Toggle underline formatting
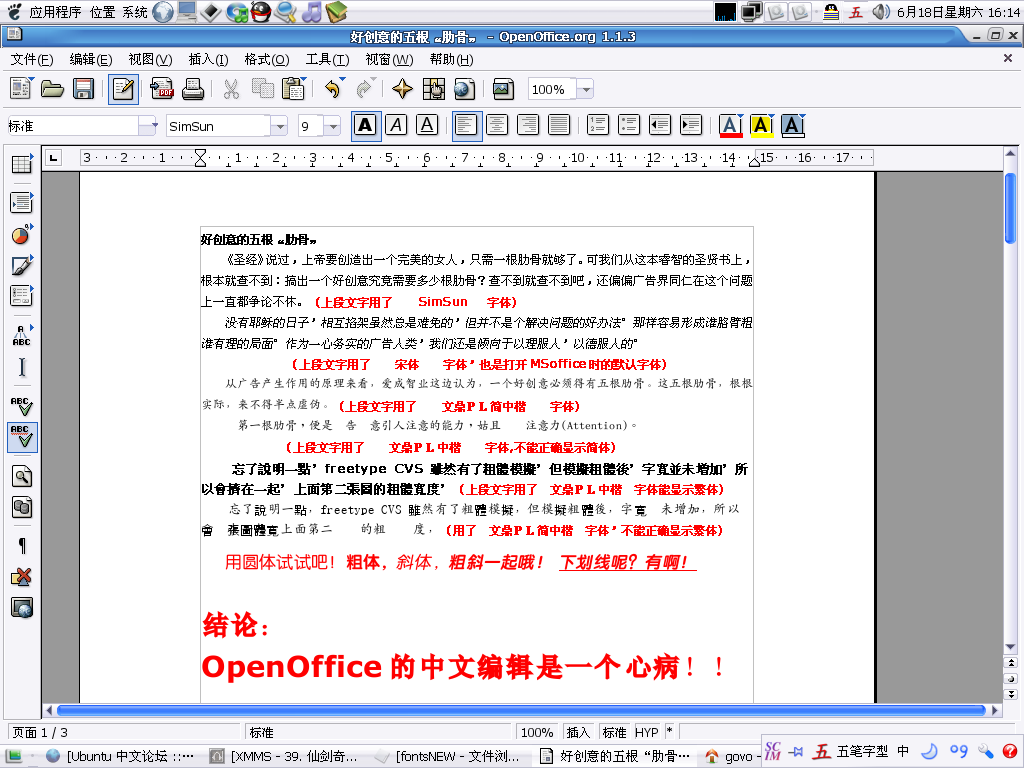 coord(427,125)
